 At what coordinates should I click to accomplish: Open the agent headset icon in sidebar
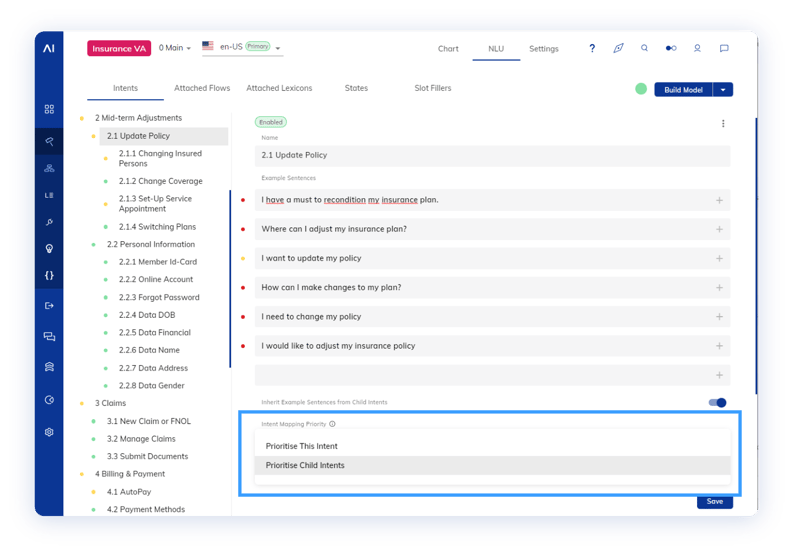(x=49, y=367)
